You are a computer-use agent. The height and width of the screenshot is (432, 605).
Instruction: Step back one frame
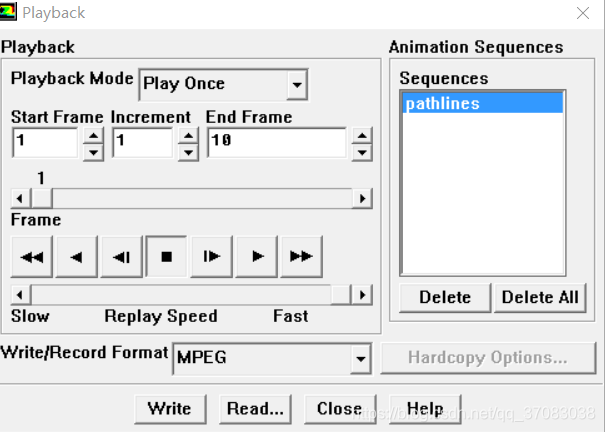pyautogui.click(x=122, y=257)
